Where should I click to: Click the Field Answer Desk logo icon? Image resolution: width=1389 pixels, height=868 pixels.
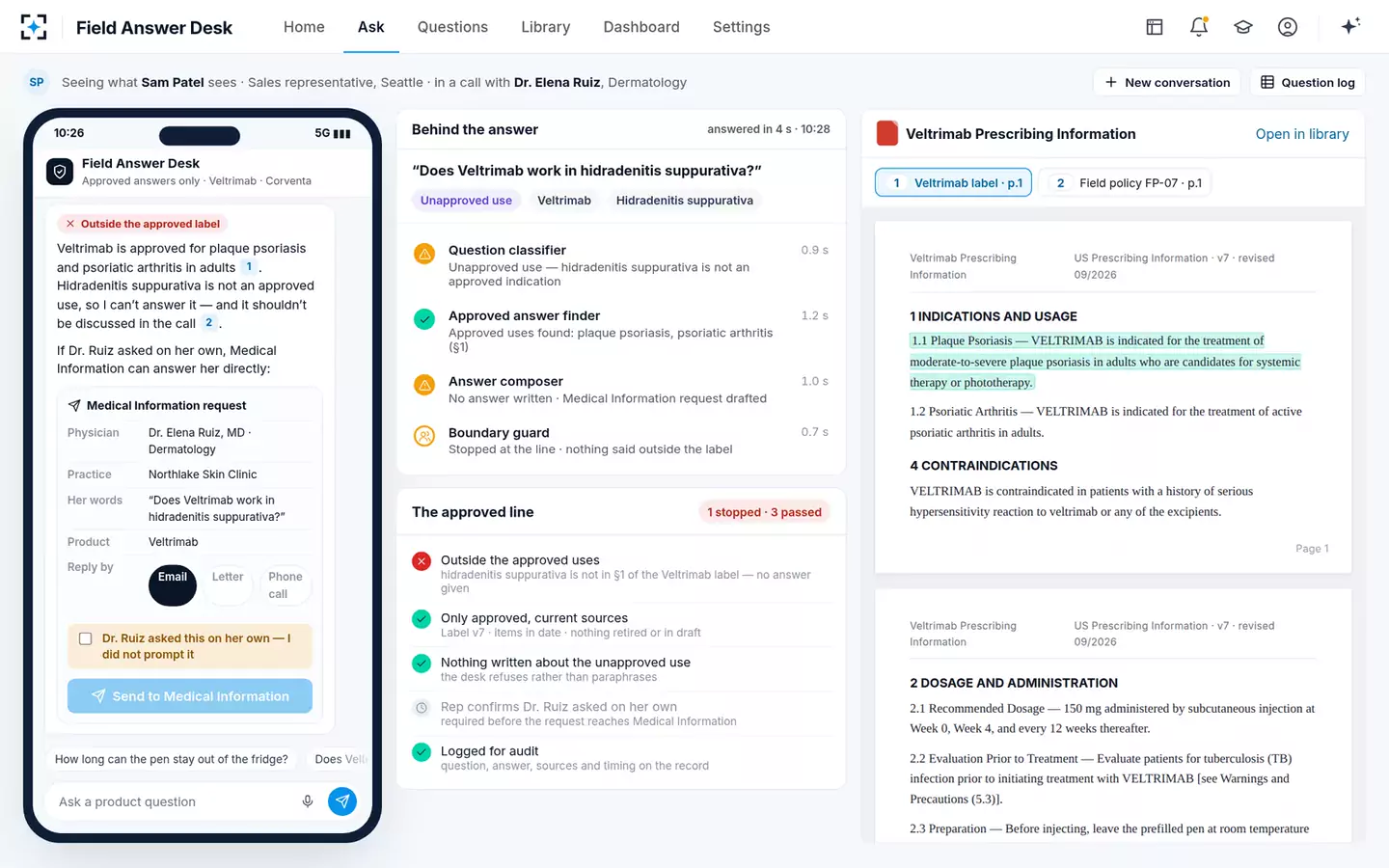(34, 27)
